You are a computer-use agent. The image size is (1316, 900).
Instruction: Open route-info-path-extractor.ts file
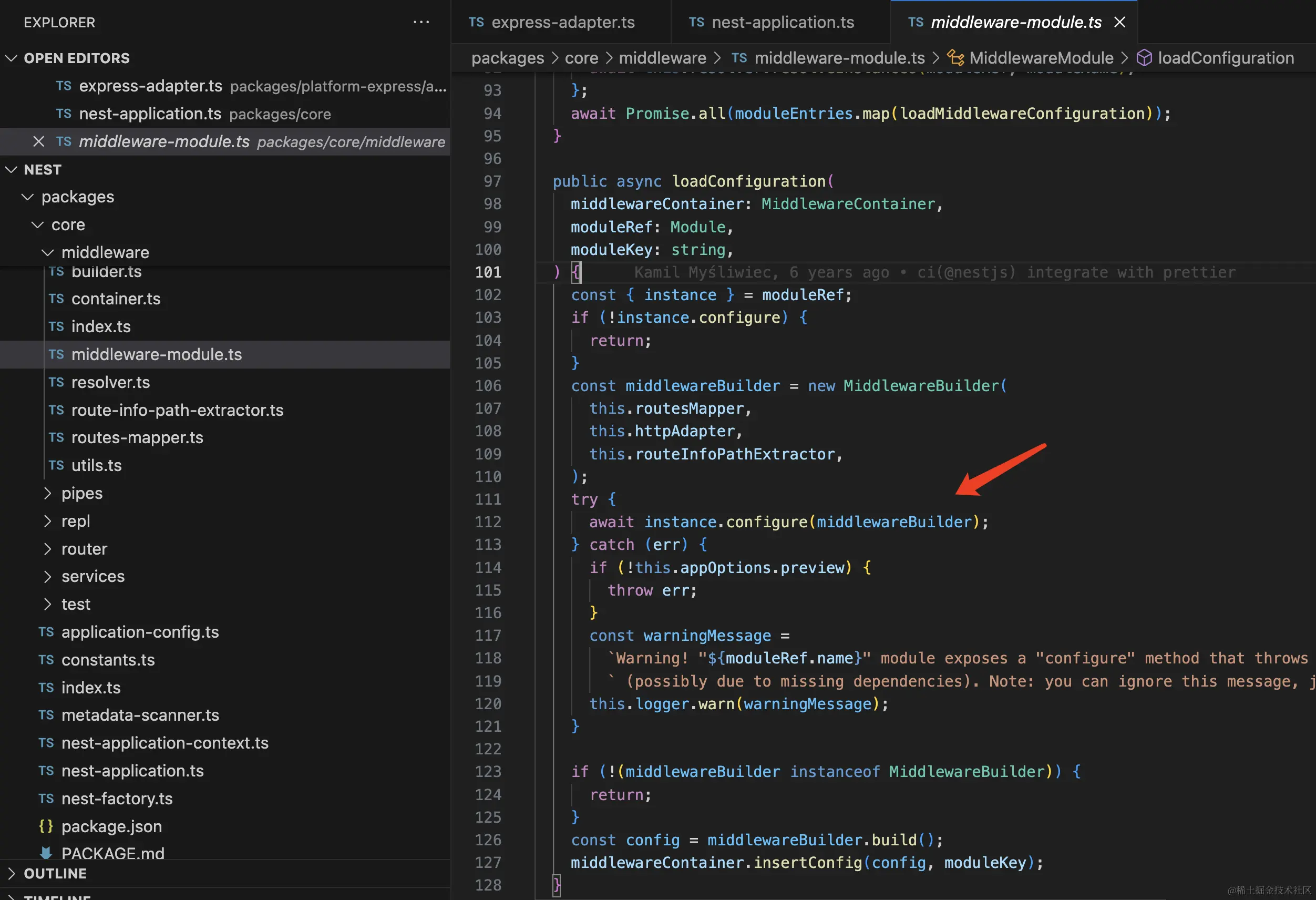pyautogui.click(x=225, y=410)
